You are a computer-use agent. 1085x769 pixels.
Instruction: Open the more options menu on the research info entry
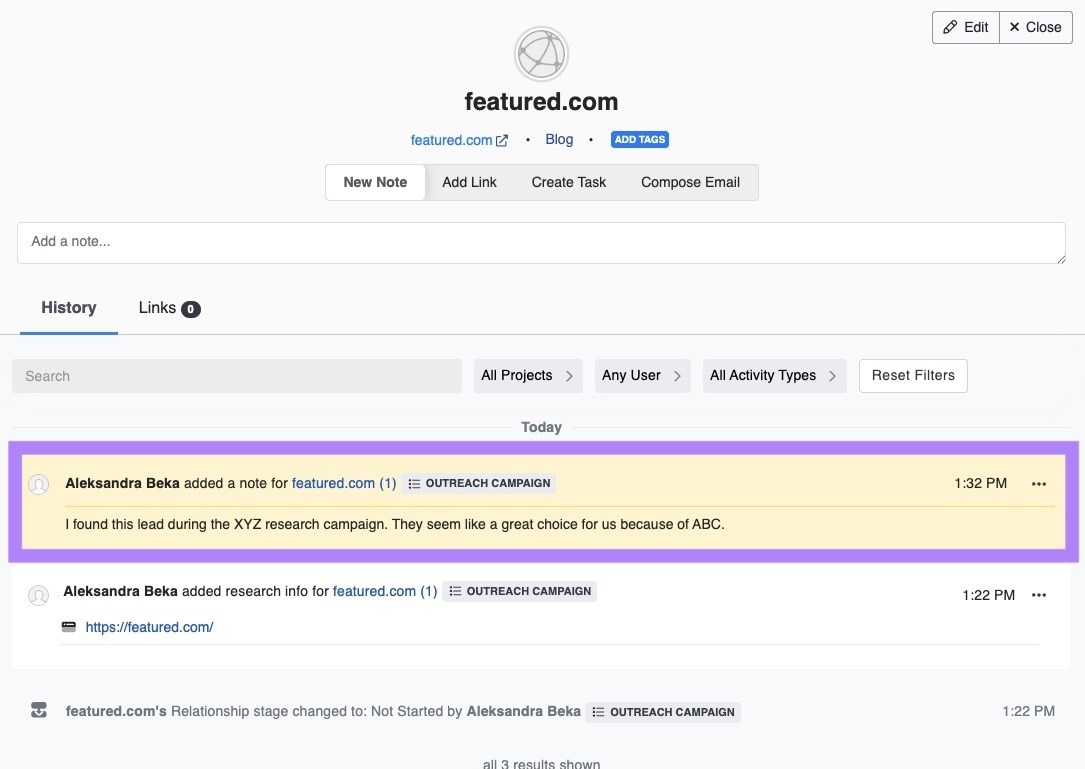click(x=1038, y=595)
